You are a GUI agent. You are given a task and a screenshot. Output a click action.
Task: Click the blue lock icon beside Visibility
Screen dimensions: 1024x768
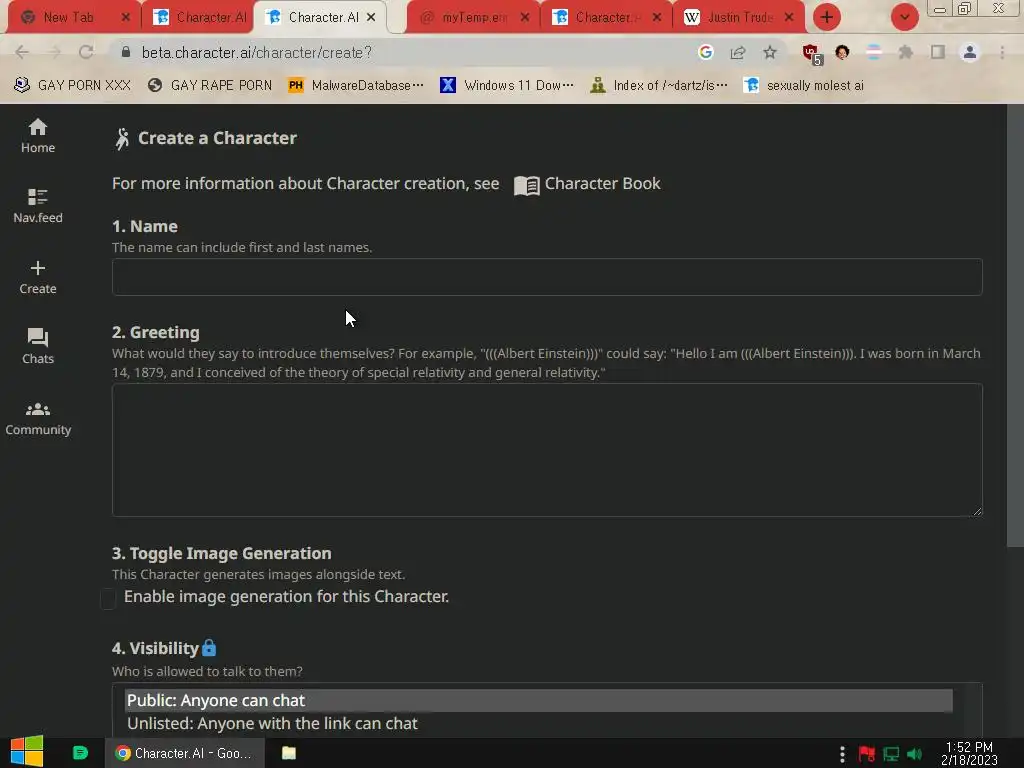click(x=209, y=648)
